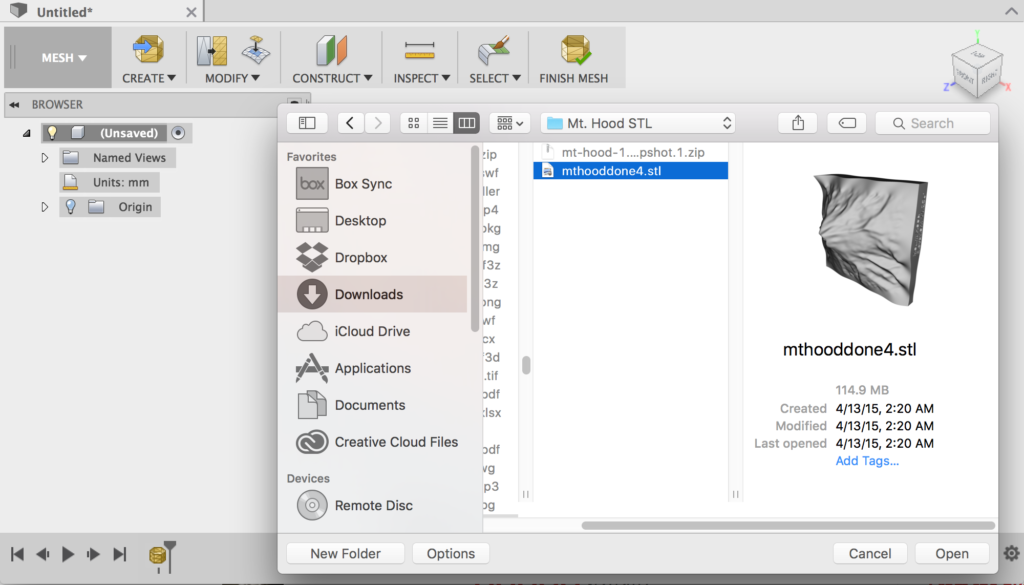Click the Inspect measure ruler icon

419,50
